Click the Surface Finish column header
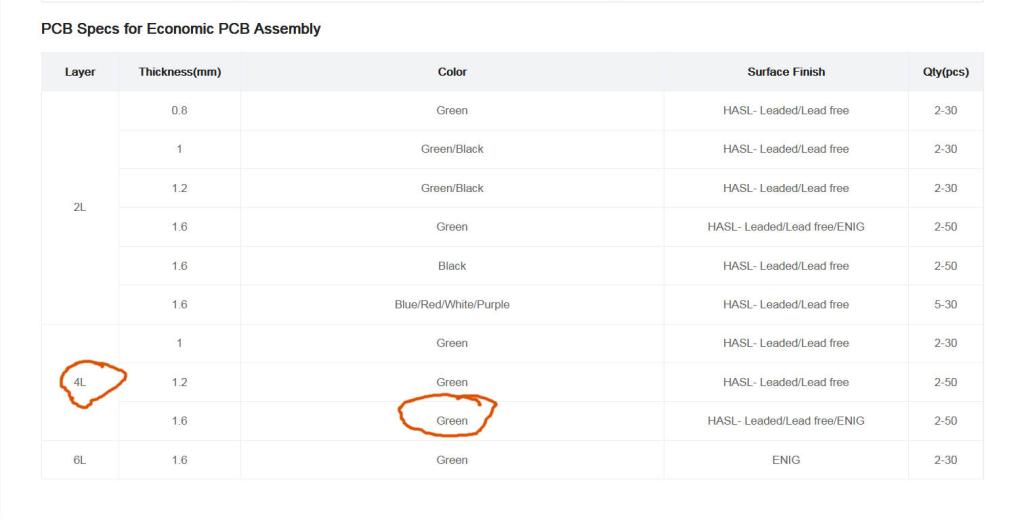 (786, 72)
